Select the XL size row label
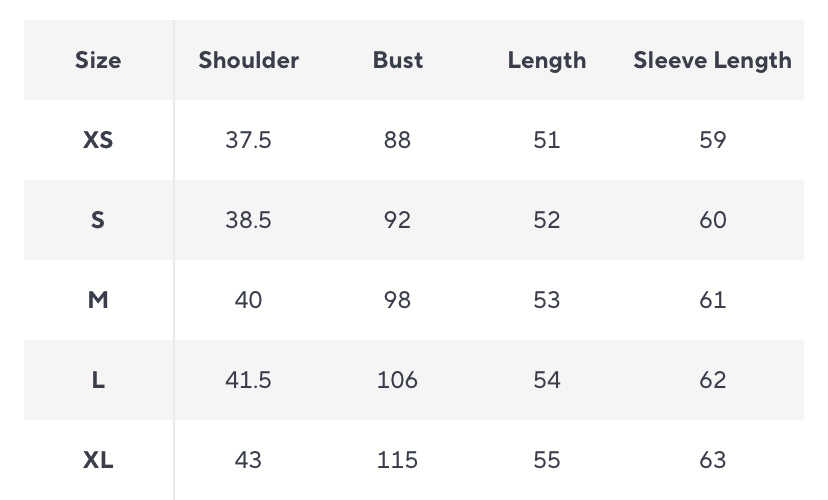The width and height of the screenshot is (828, 500). (98, 460)
